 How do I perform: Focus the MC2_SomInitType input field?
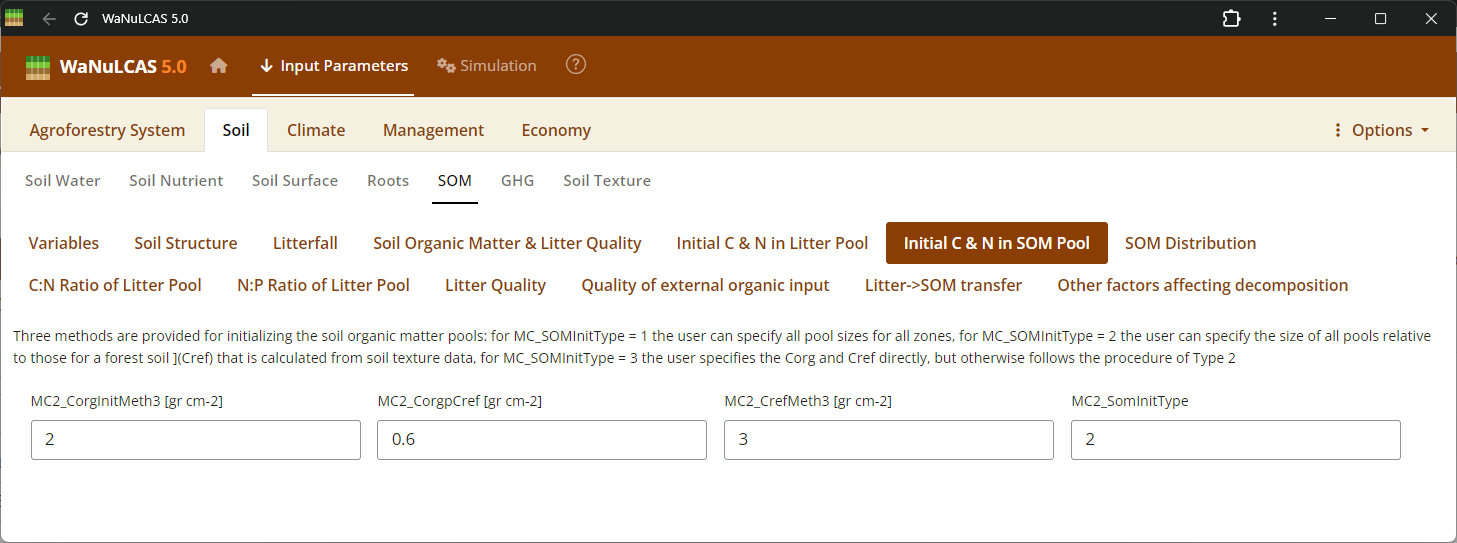1235,440
